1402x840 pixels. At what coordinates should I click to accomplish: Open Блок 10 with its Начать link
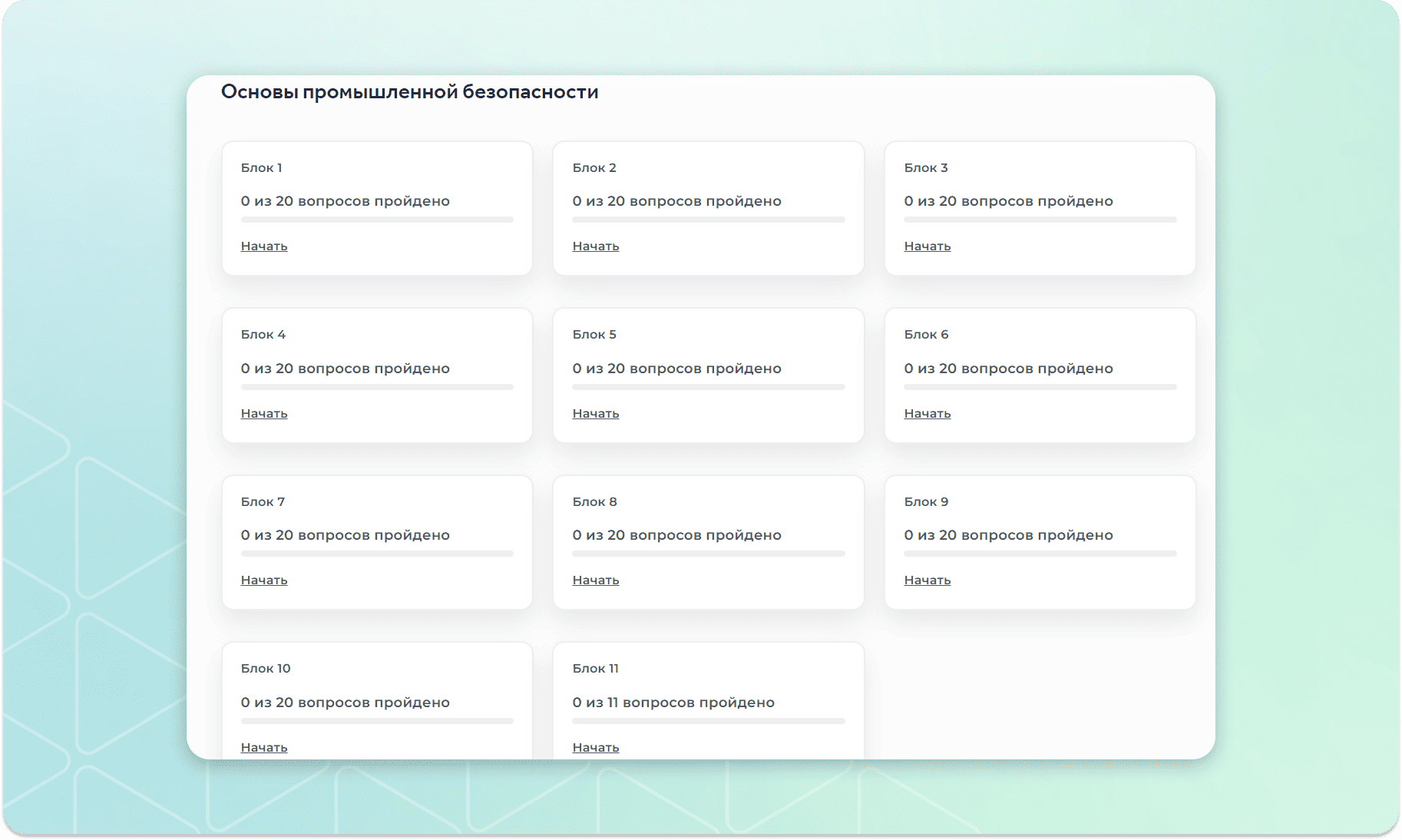point(263,747)
